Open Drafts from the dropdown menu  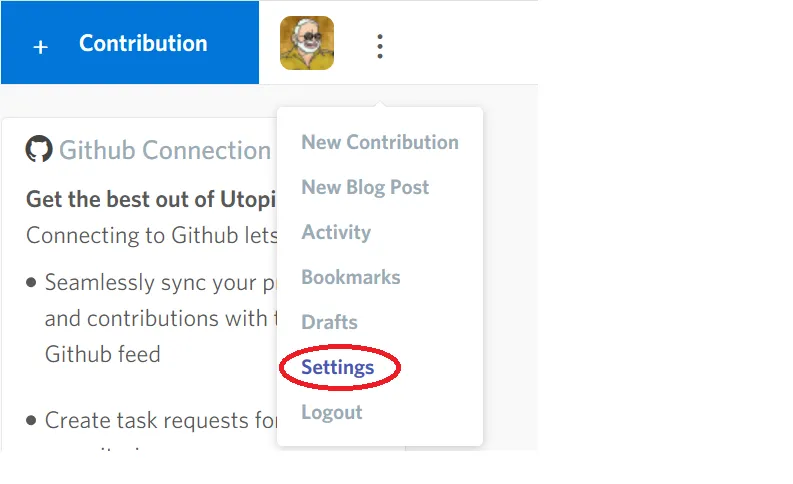(x=329, y=322)
